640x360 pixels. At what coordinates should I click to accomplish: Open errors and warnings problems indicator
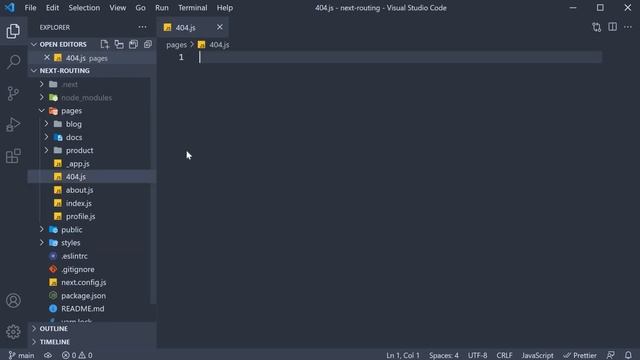77,355
